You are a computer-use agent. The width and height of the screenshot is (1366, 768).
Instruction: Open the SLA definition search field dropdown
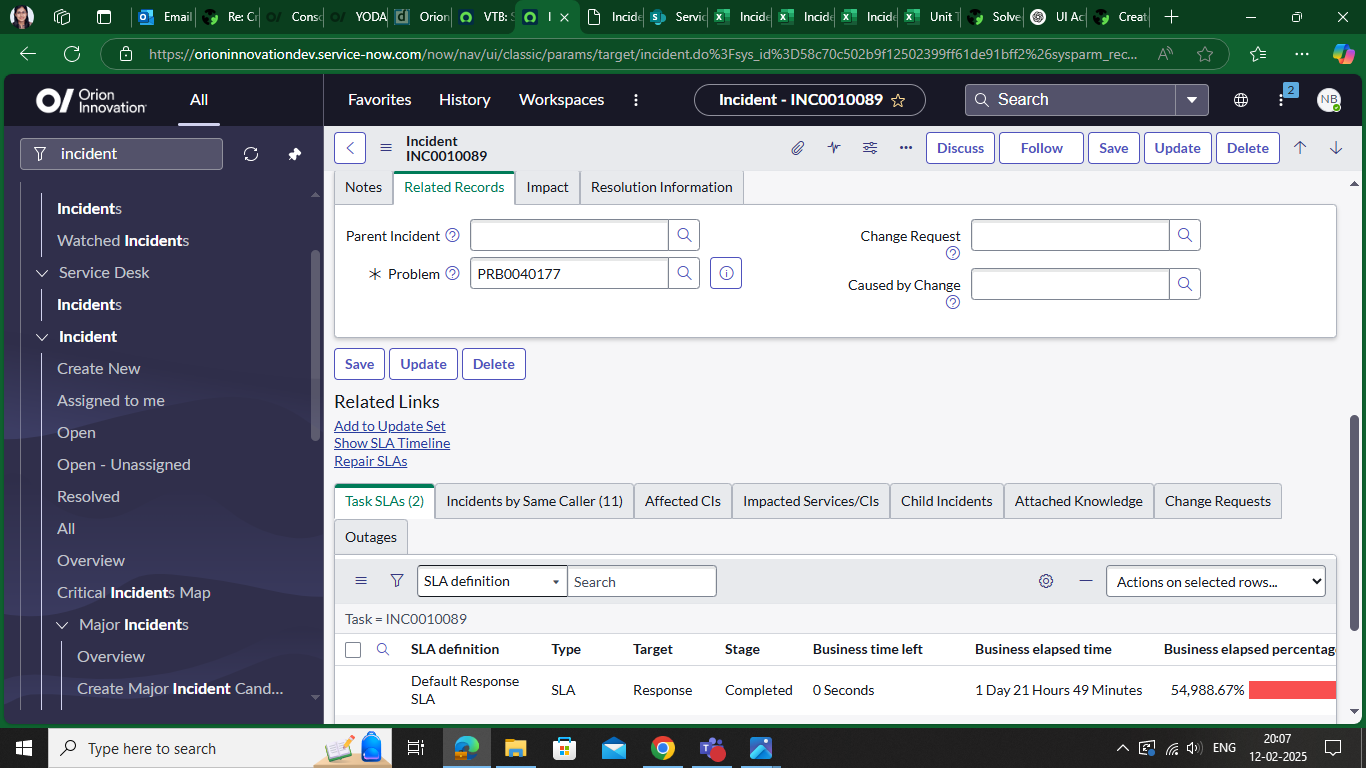coord(492,581)
